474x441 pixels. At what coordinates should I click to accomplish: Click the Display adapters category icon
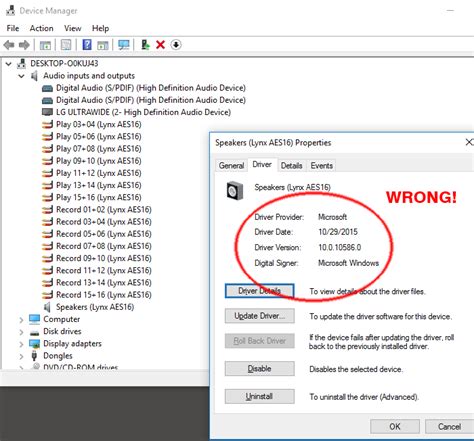[34, 344]
